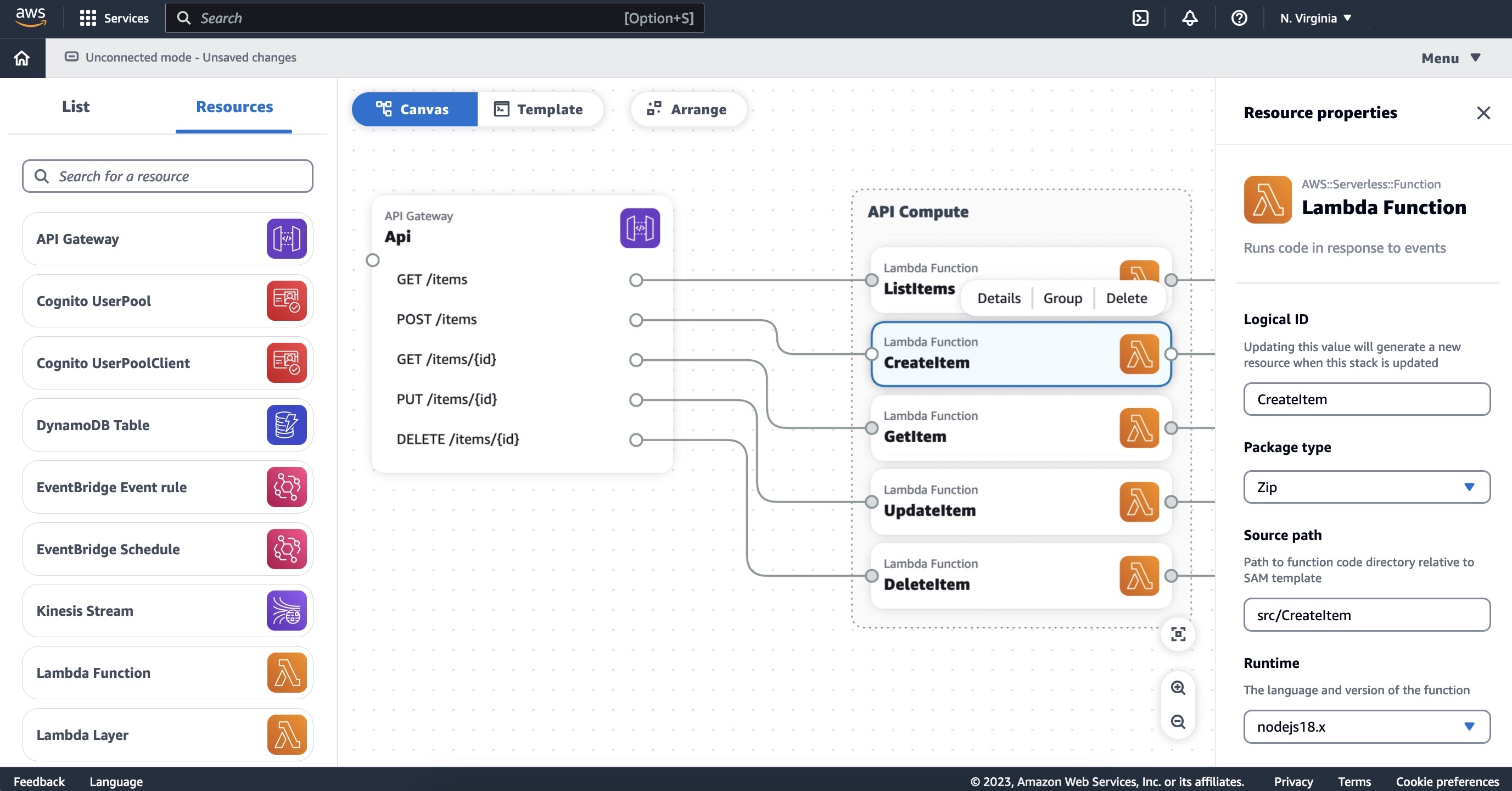1512x791 pixels.
Task: Select the UpdateItem Lambda node name
Action: (929, 511)
